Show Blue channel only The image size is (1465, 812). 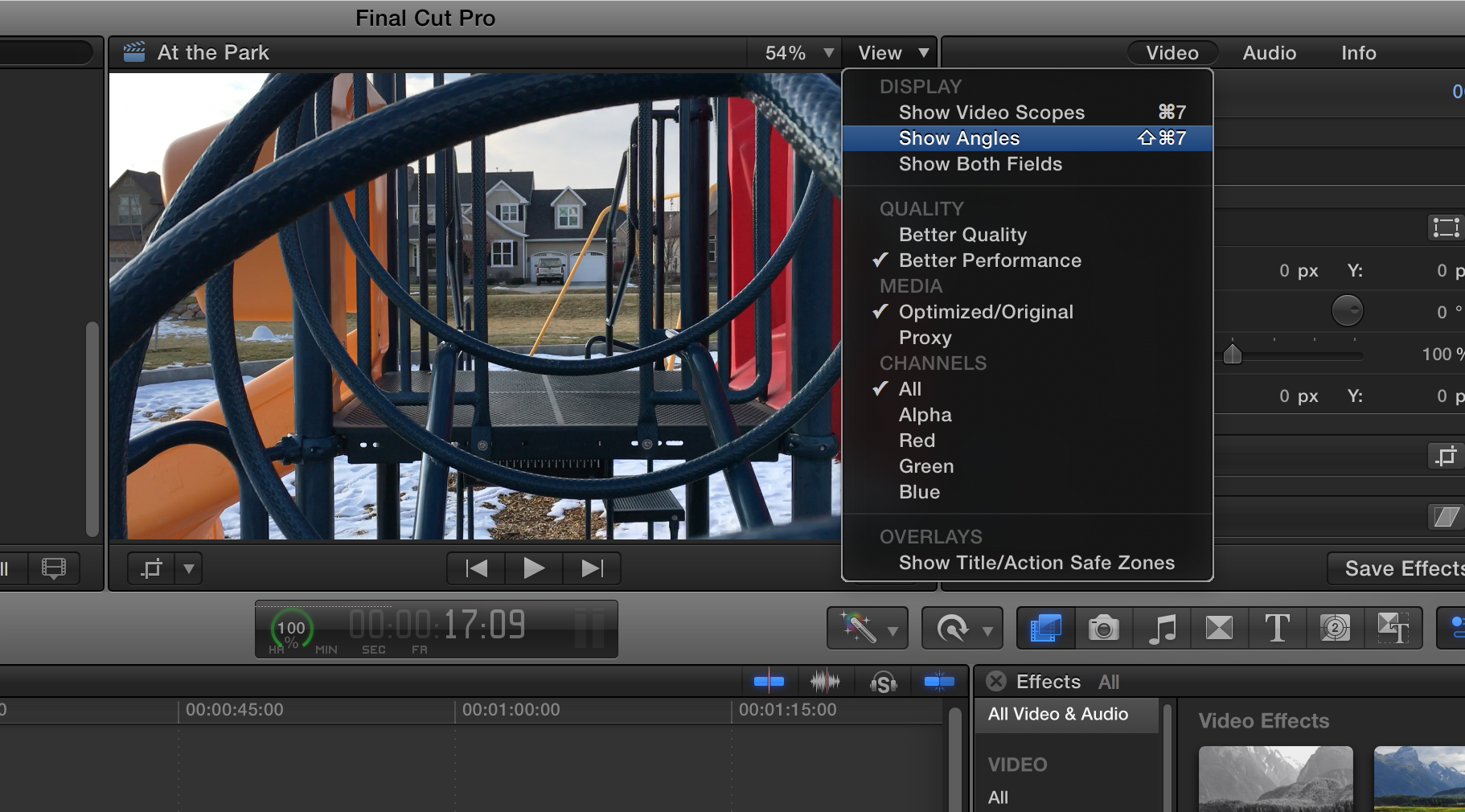coord(1027,492)
